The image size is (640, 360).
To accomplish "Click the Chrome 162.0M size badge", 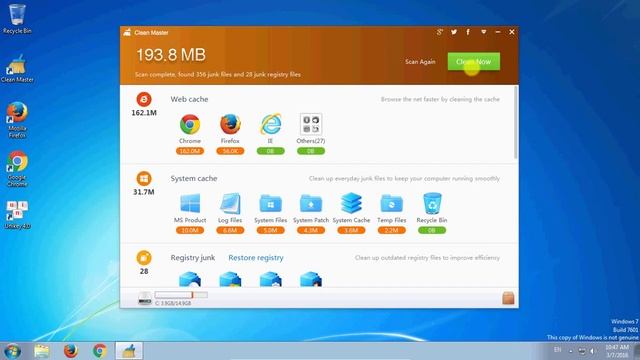I will coord(190,151).
